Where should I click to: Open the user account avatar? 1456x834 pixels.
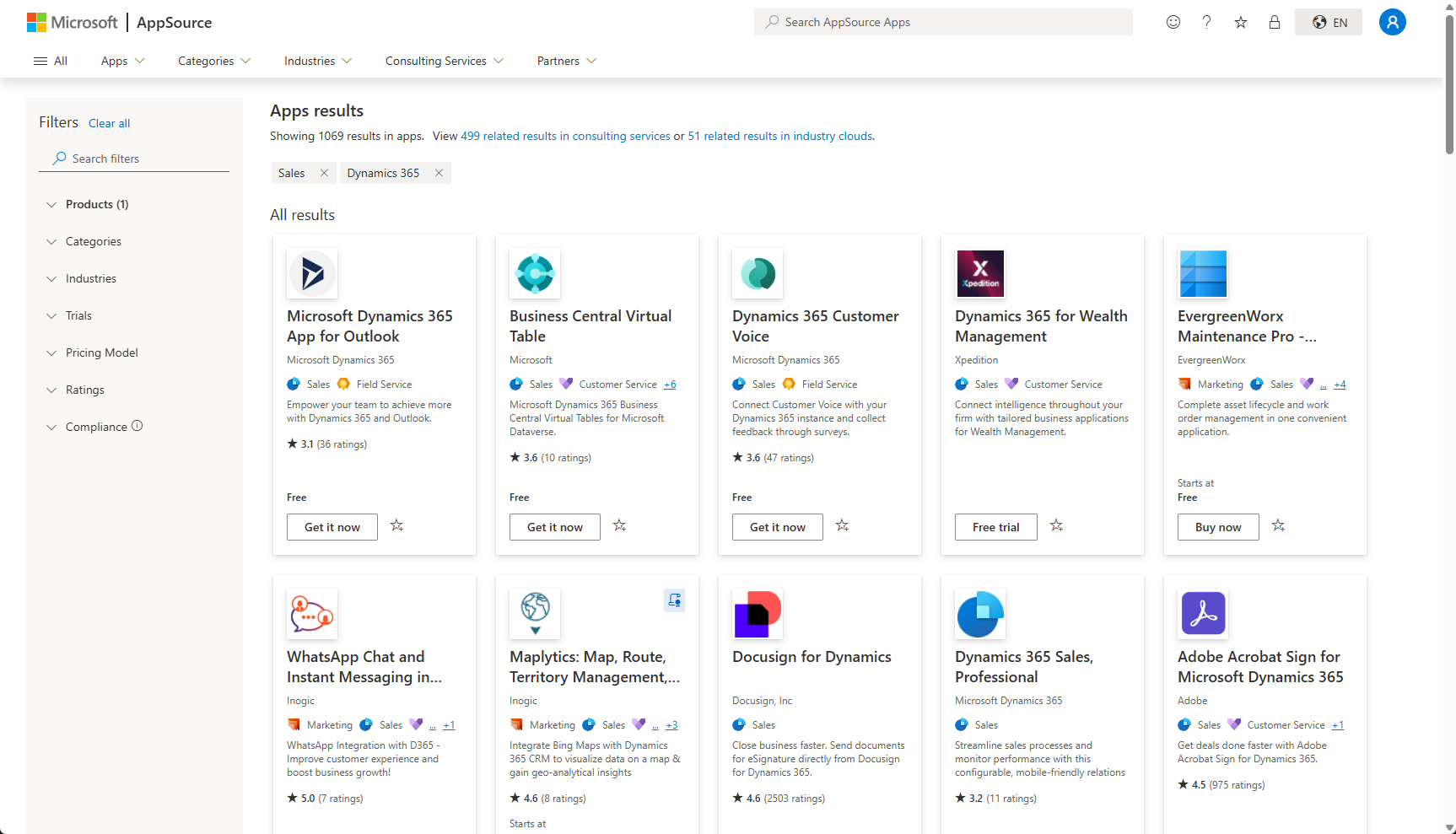click(x=1393, y=22)
